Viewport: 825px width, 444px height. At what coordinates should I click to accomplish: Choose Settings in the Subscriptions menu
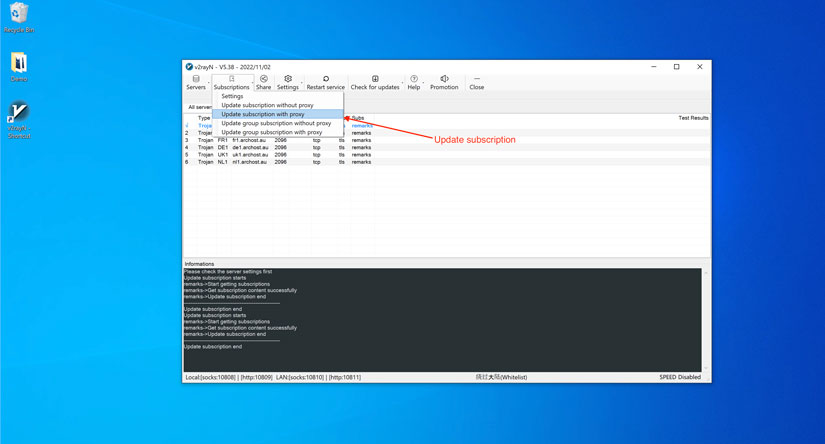click(x=232, y=96)
